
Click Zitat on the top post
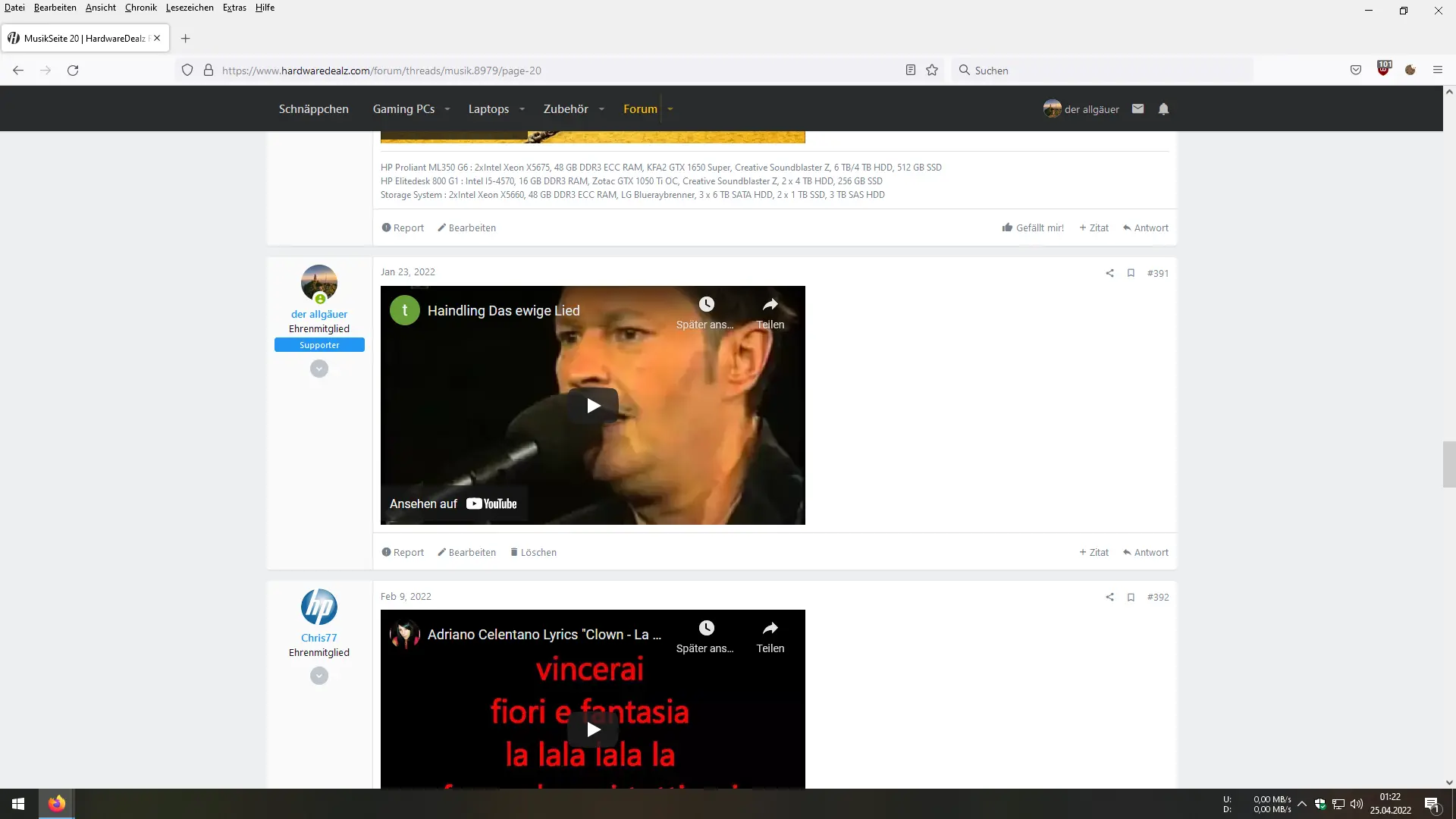[1094, 227]
